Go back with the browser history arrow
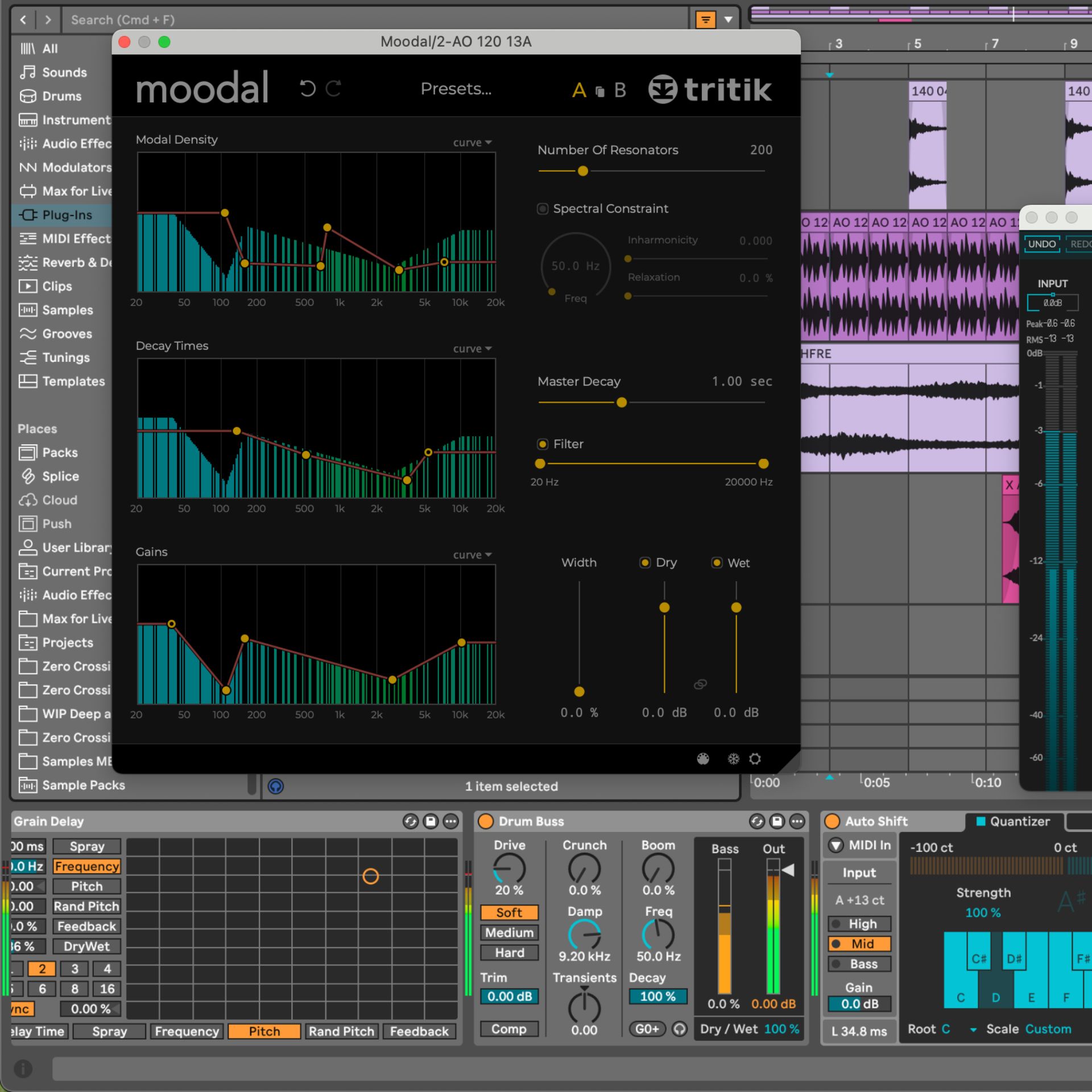The width and height of the screenshot is (1092, 1092). (x=23, y=20)
